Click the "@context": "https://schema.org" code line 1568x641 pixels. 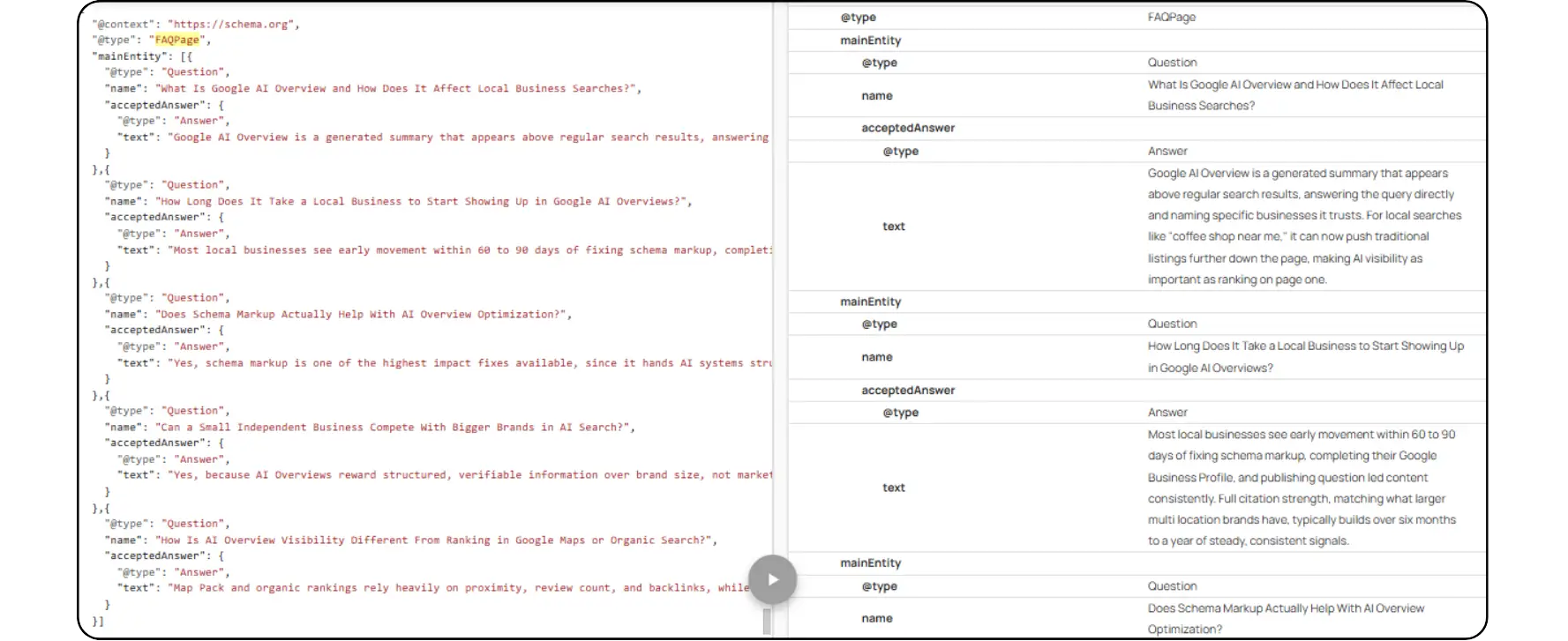196,24
